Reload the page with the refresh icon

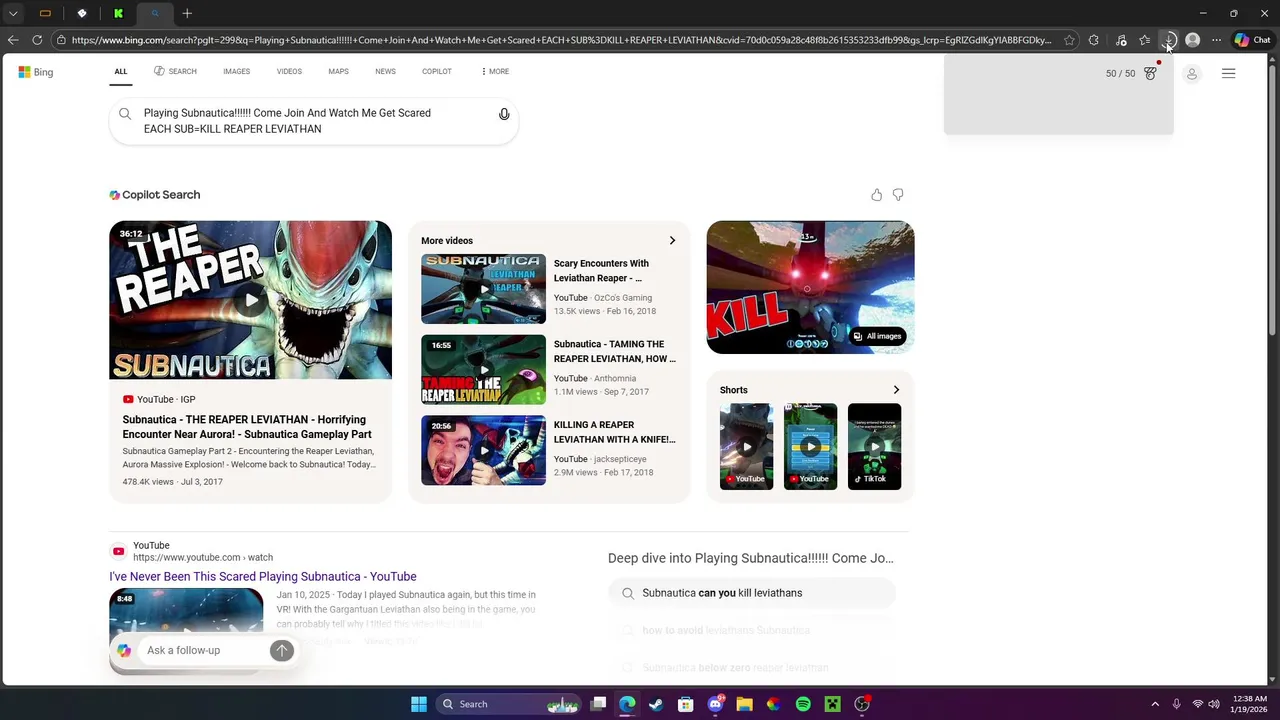click(x=37, y=40)
